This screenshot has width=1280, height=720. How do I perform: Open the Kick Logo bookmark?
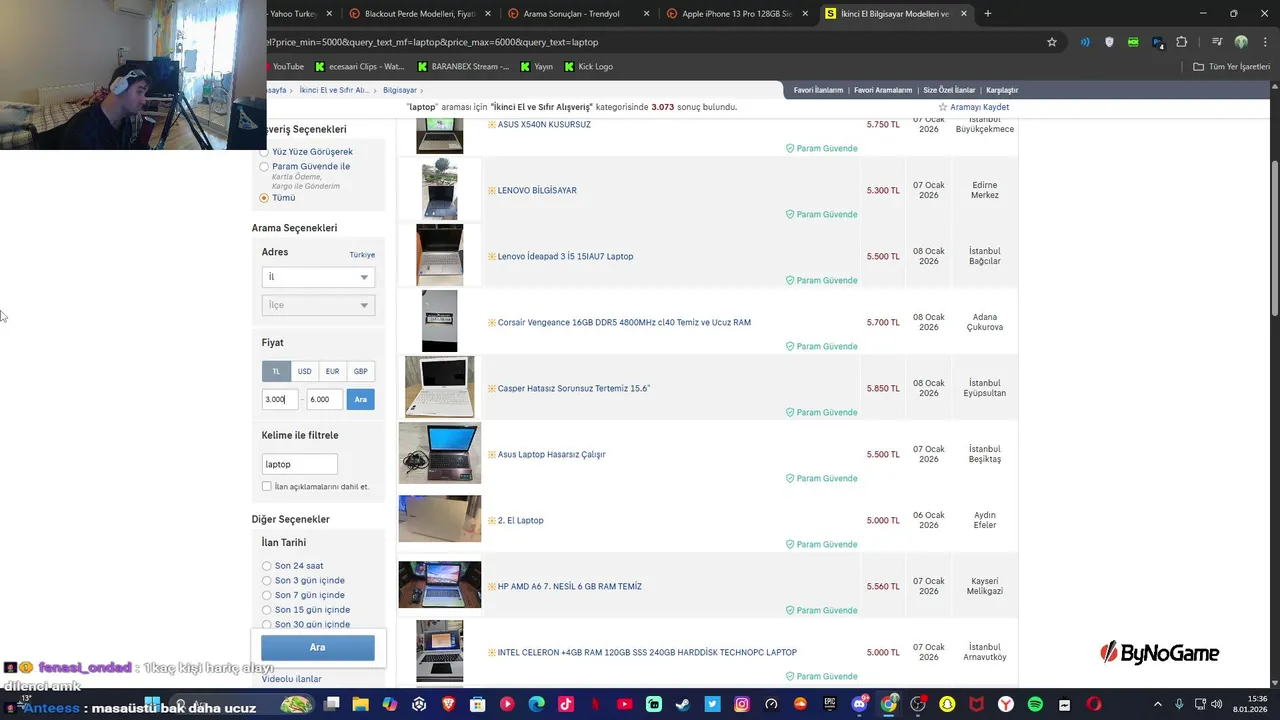click(x=588, y=67)
